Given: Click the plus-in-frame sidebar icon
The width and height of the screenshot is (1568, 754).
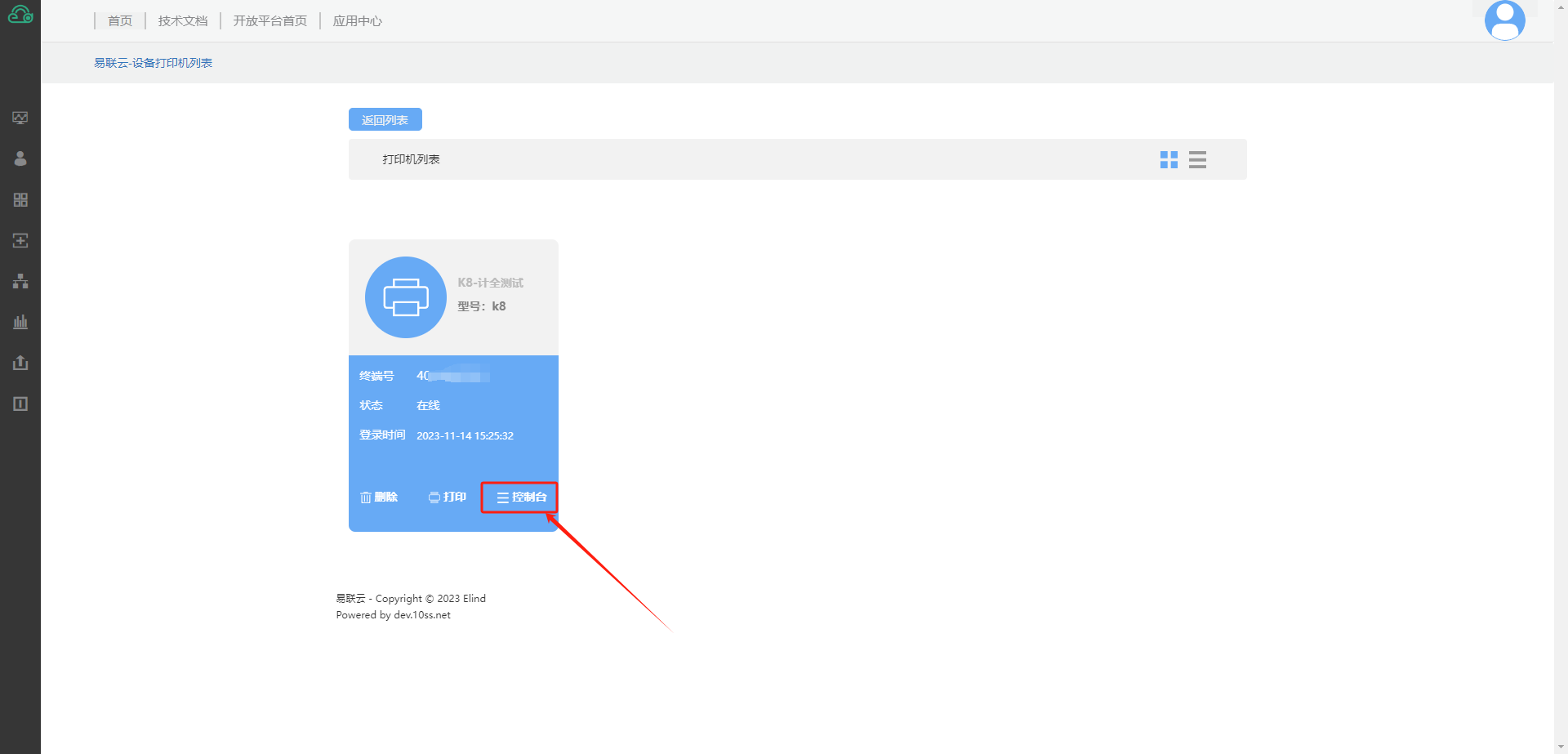Looking at the screenshot, I should pos(20,240).
